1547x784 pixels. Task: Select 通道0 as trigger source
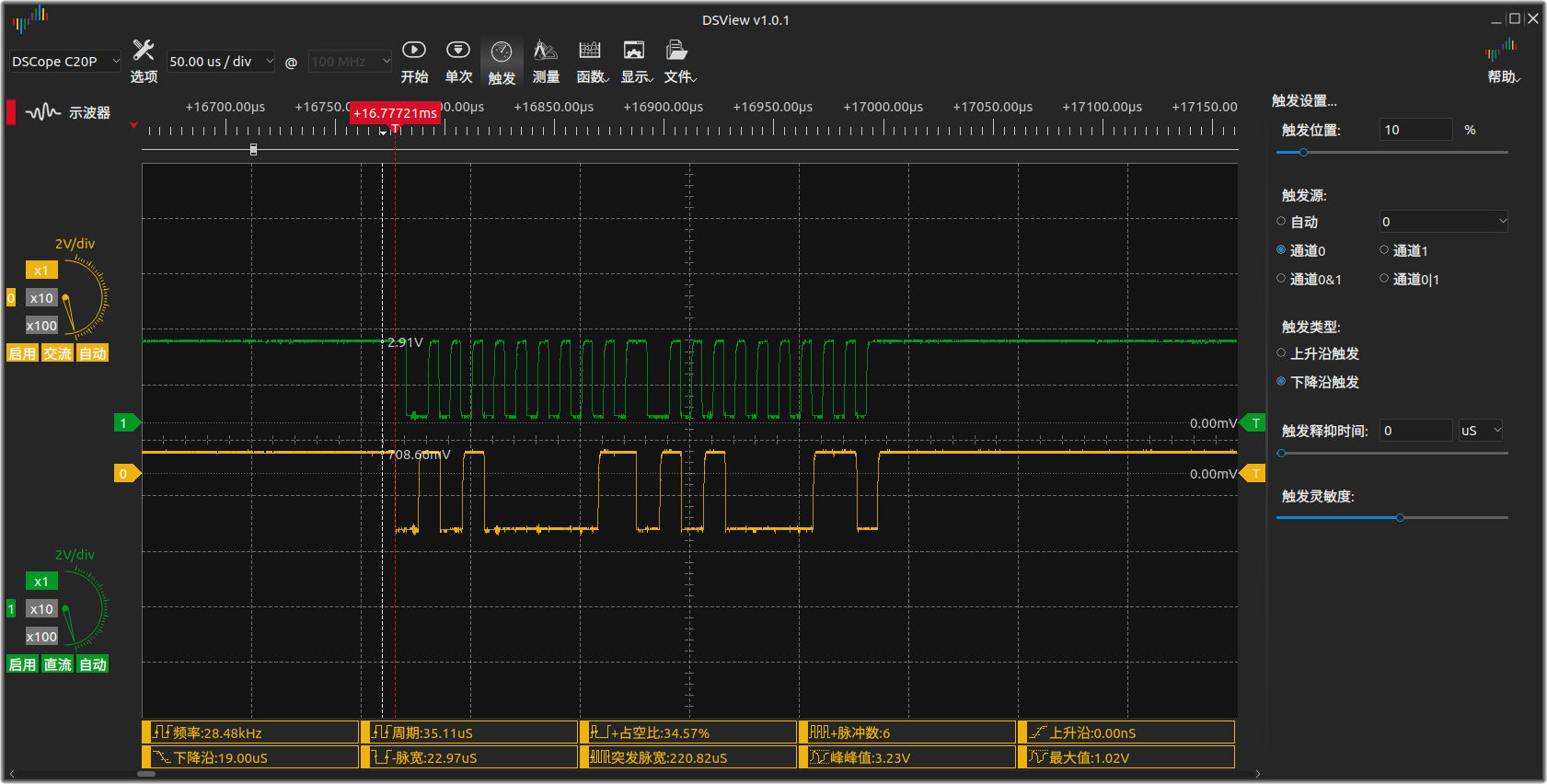[1301, 250]
